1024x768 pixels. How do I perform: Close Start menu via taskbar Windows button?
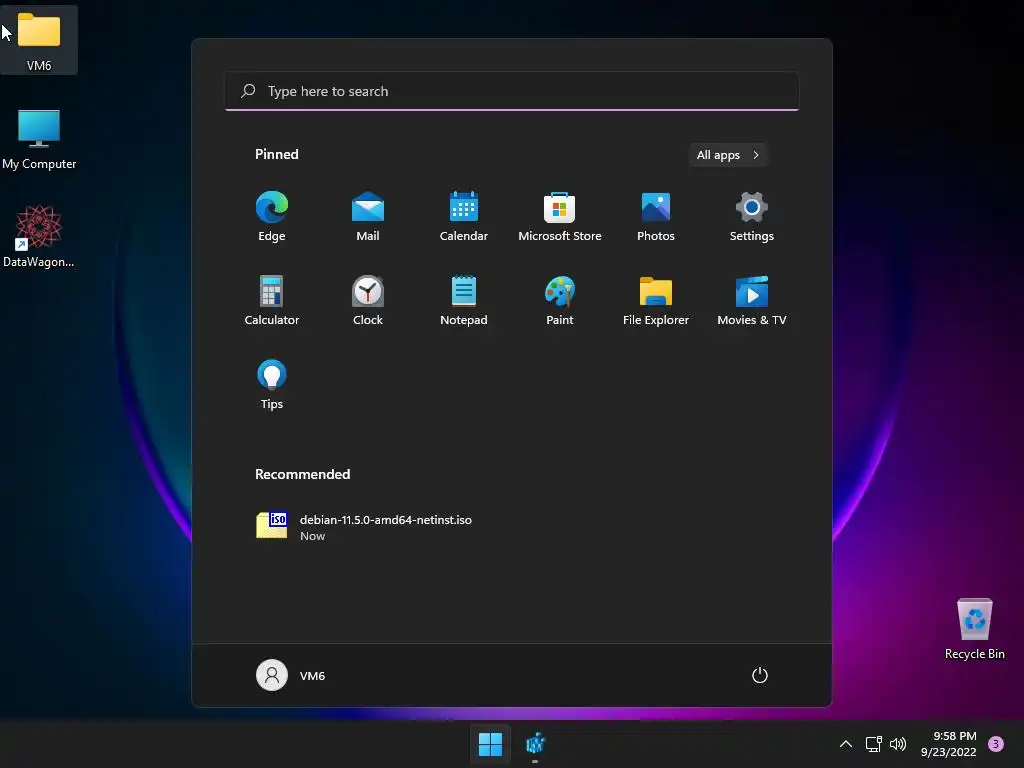tap(490, 744)
